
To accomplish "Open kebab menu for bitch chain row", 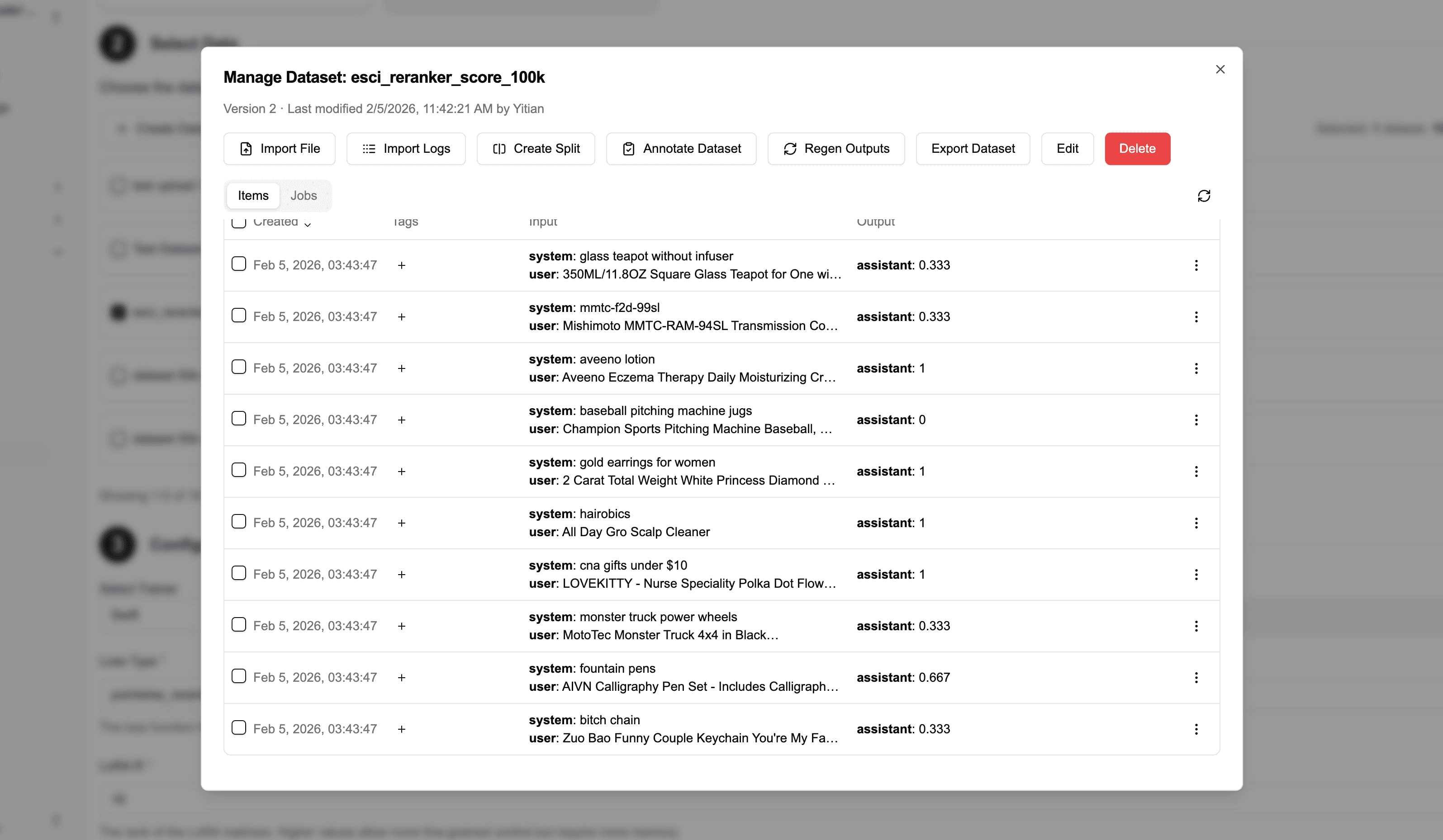I will [1196, 729].
